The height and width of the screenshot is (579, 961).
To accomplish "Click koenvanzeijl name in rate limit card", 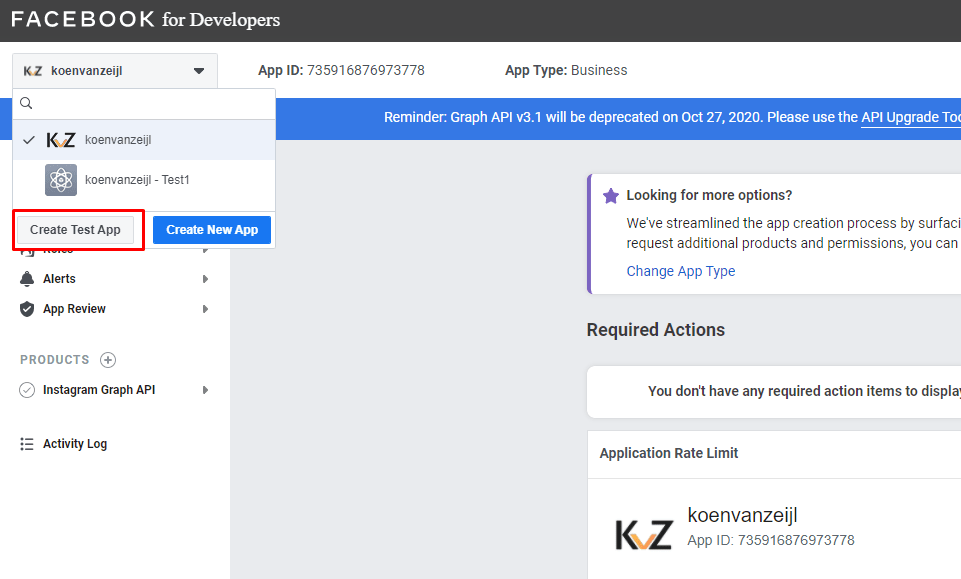I will pyautogui.click(x=742, y=515).
